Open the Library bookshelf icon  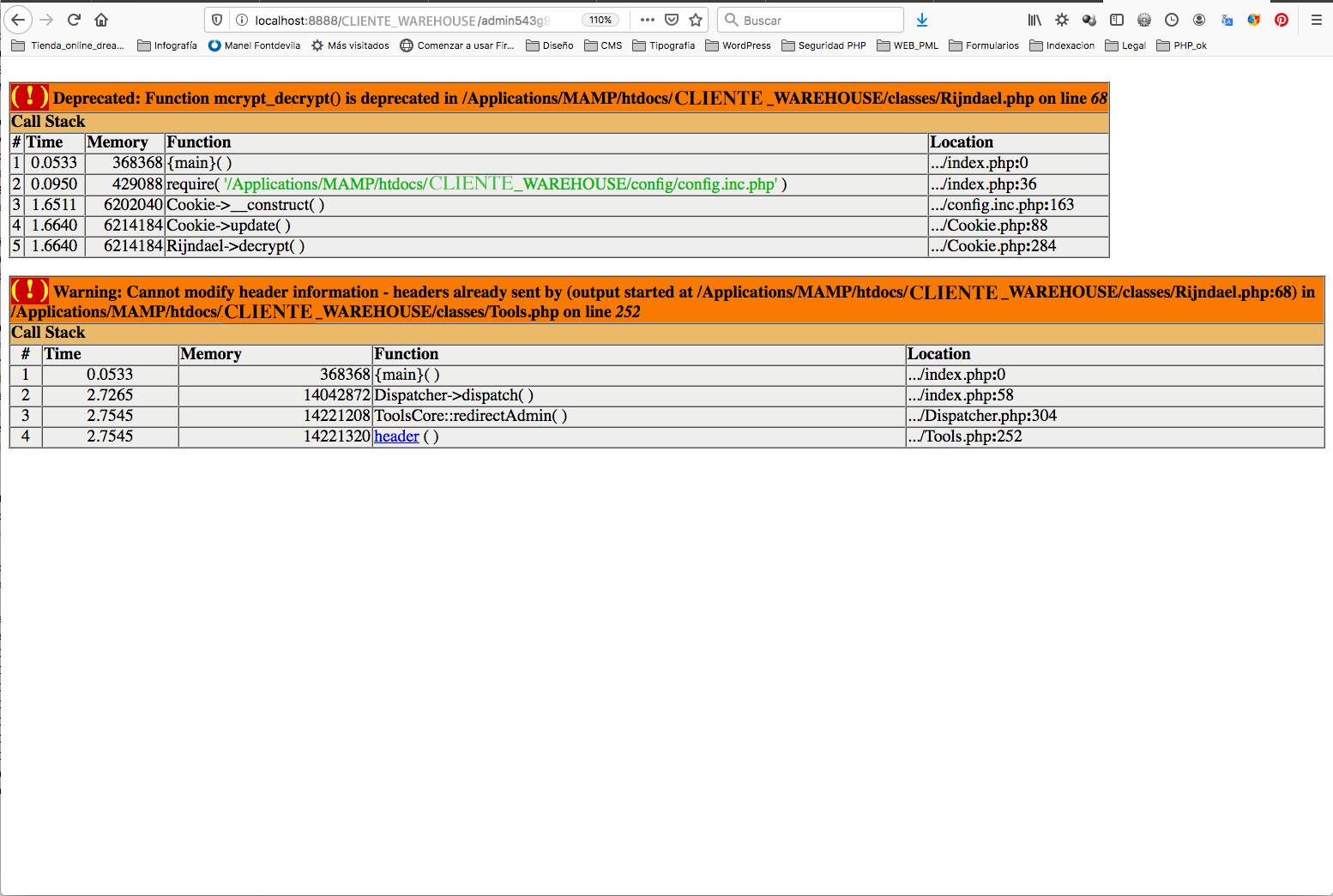(1034, 20)
